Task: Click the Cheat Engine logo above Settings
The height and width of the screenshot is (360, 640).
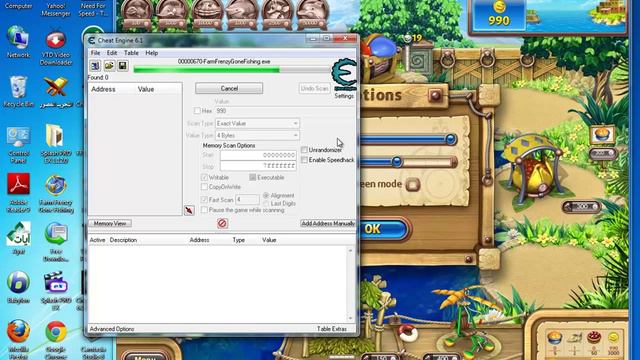Action: click(344, 75)
